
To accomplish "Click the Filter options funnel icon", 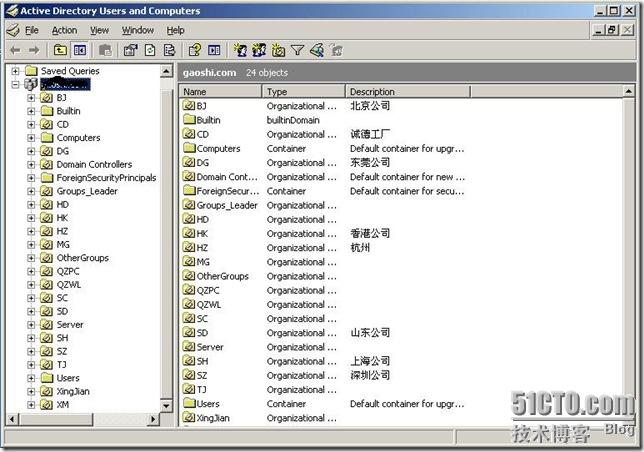I will coord(297,50).
